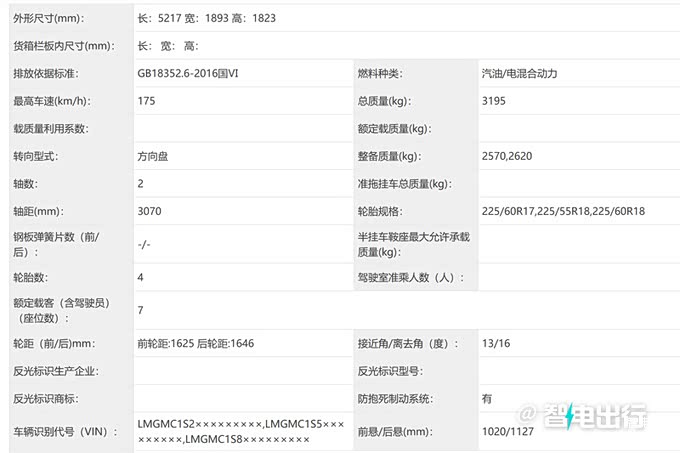This screenshot has width=680, height=453.
Task: Click the anti-lock braking system value 有
Action: coord(486,398)
